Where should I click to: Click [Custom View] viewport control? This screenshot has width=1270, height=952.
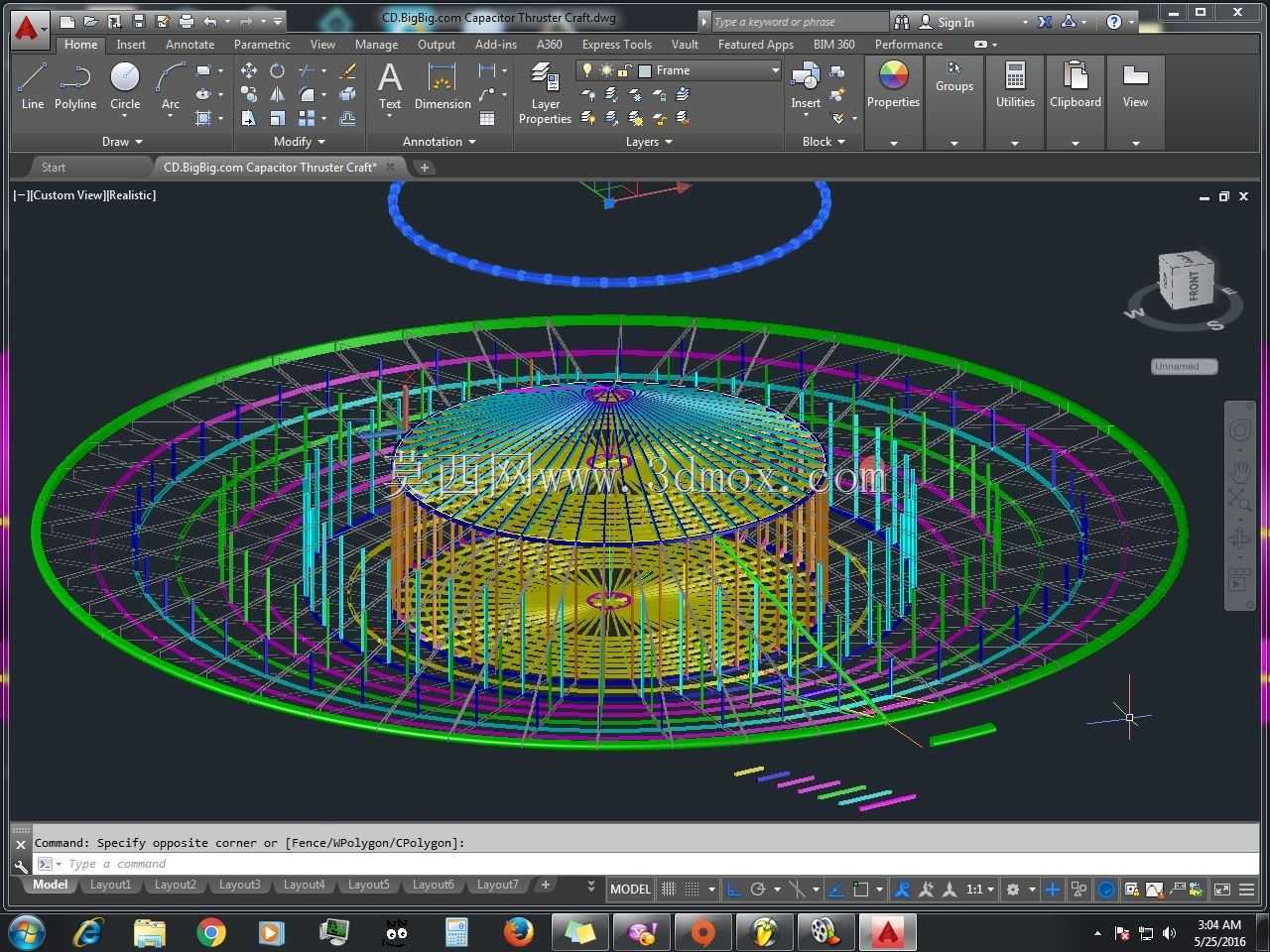[67, 195]
